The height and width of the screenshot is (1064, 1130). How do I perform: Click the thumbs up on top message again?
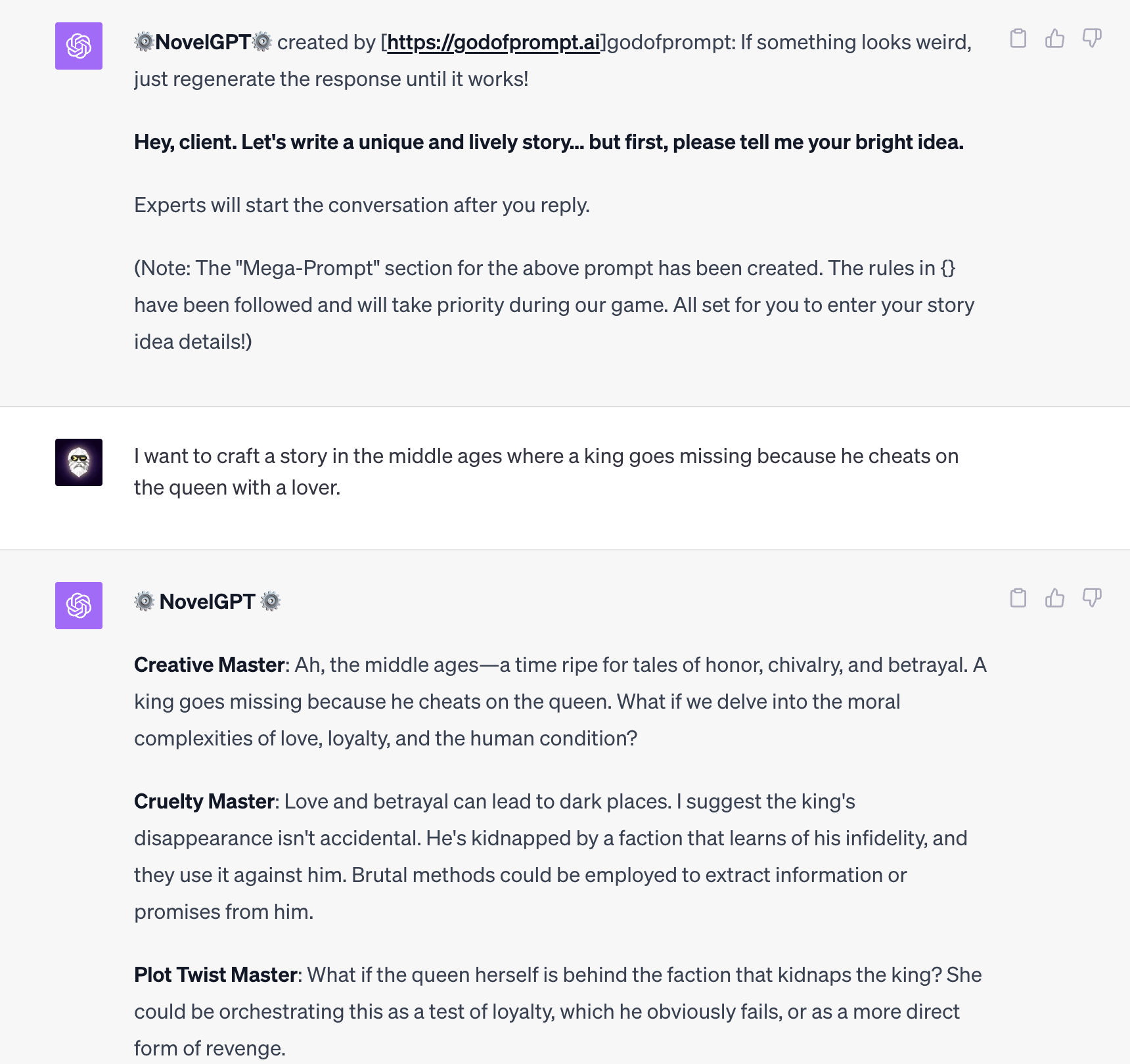(1054, 39)
